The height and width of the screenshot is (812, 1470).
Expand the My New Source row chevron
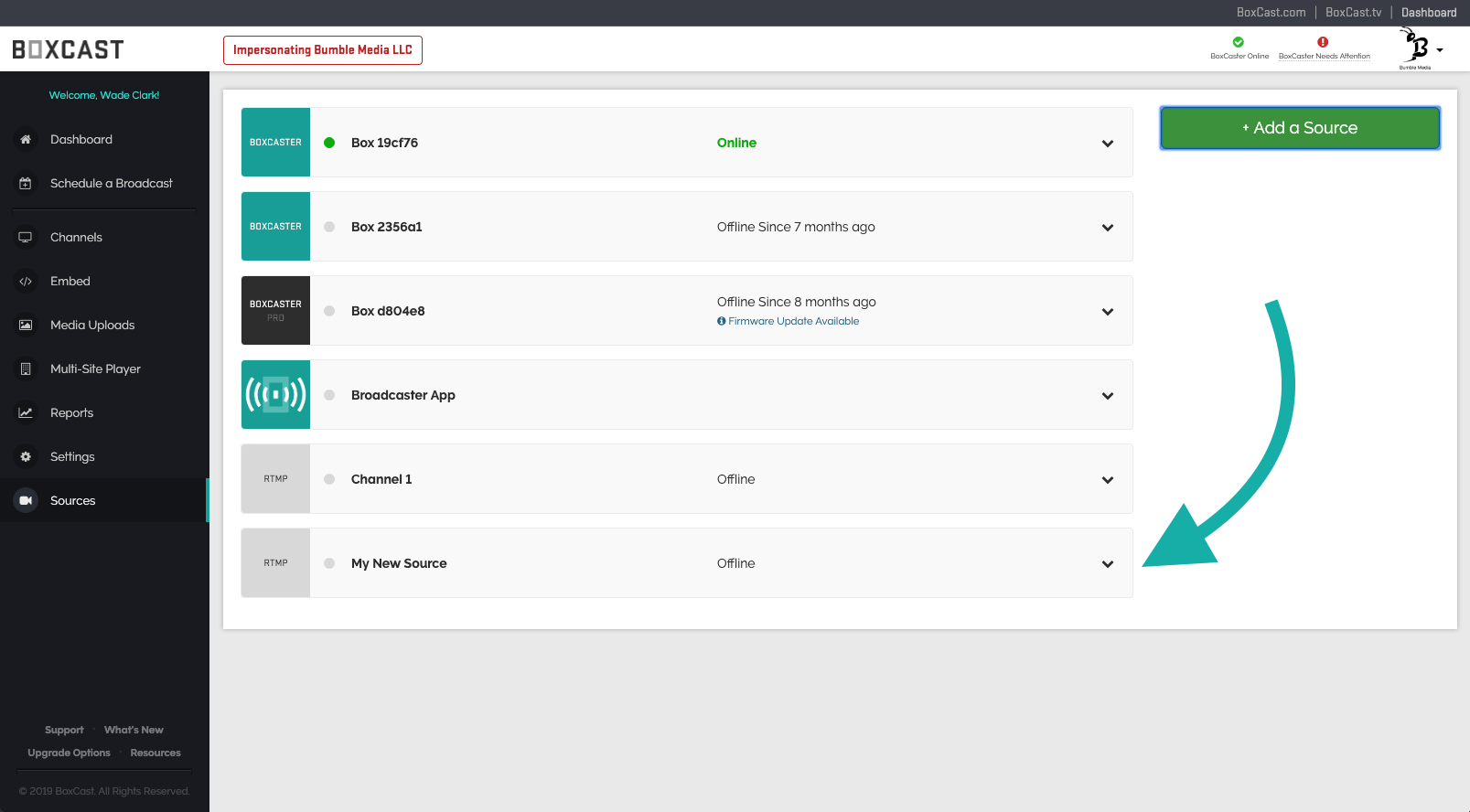[x=1107, y=564]
